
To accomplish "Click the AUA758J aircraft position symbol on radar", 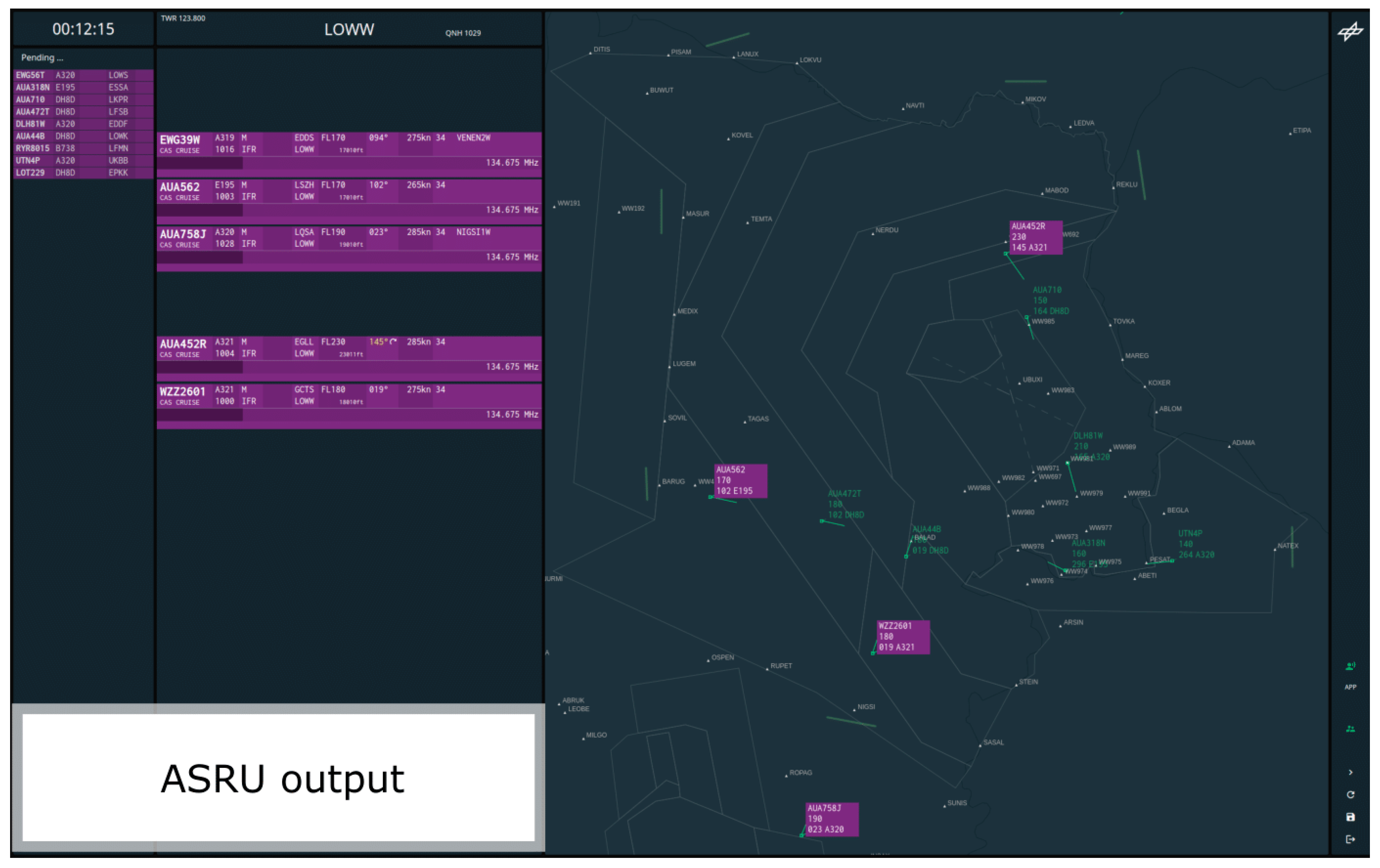I will point(801,835).
